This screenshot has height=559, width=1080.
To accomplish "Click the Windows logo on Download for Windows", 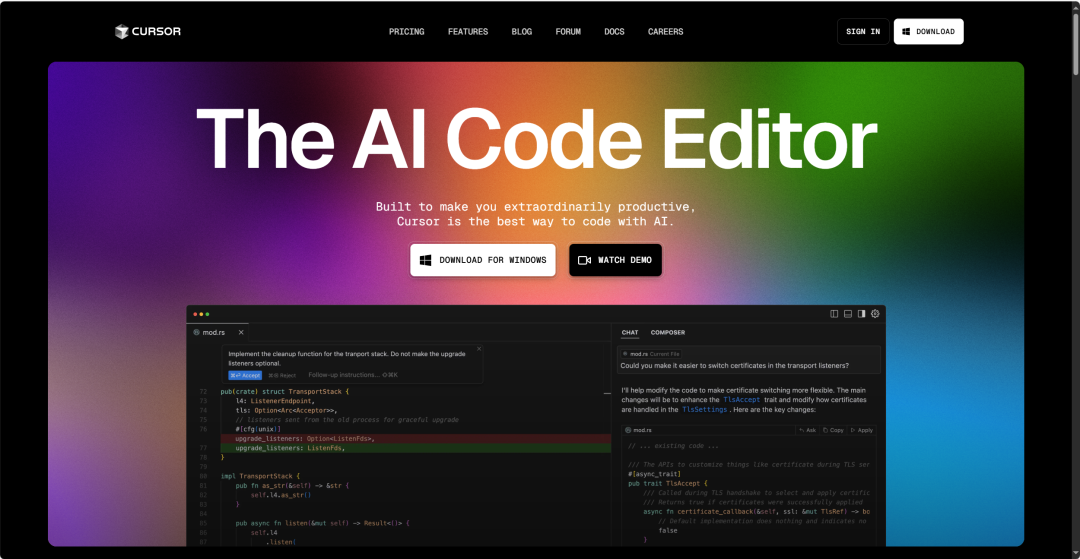I will click(x=426, y=260).
